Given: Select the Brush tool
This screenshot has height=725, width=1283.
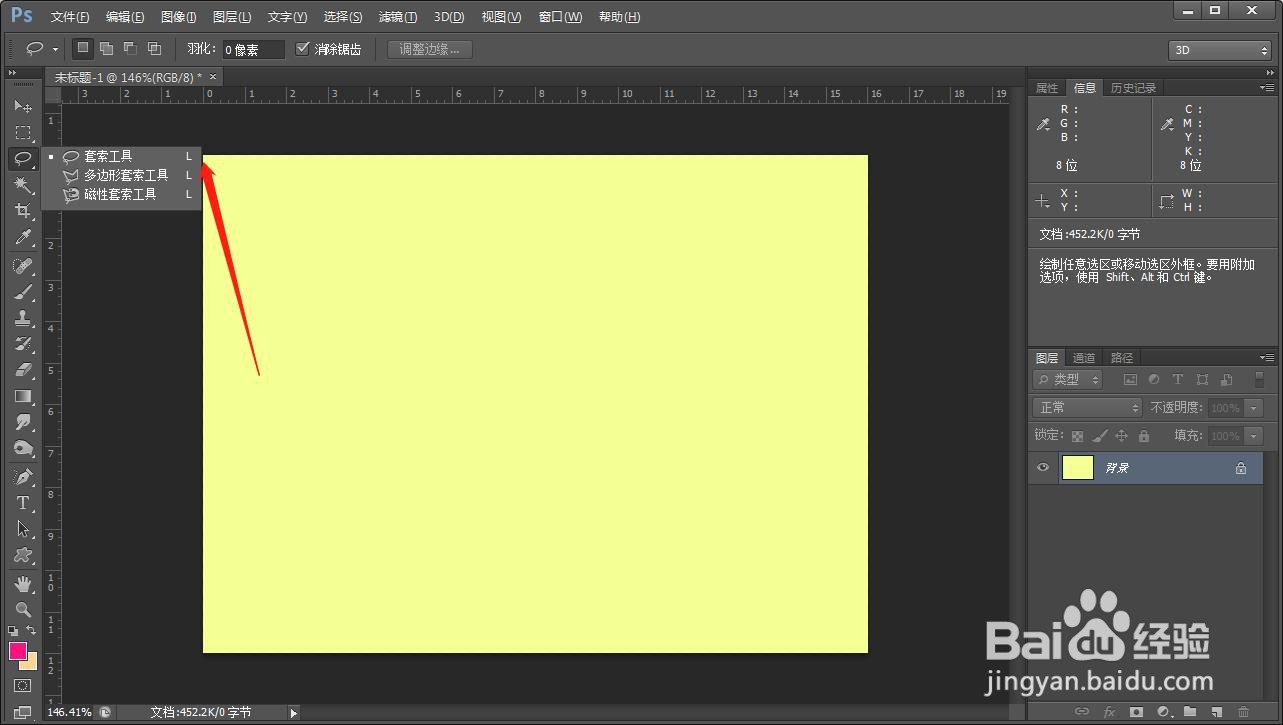Looking at the screenshot, I should (x=22, y=292).
